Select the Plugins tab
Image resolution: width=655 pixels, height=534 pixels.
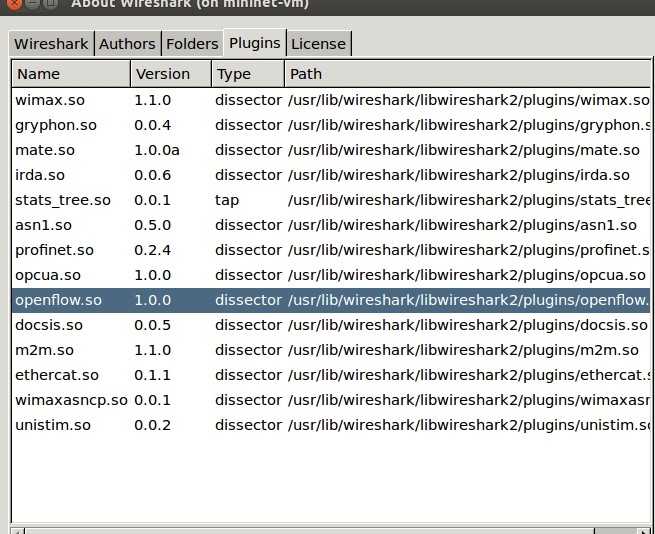pyautogui.click(x=255, y=43)
